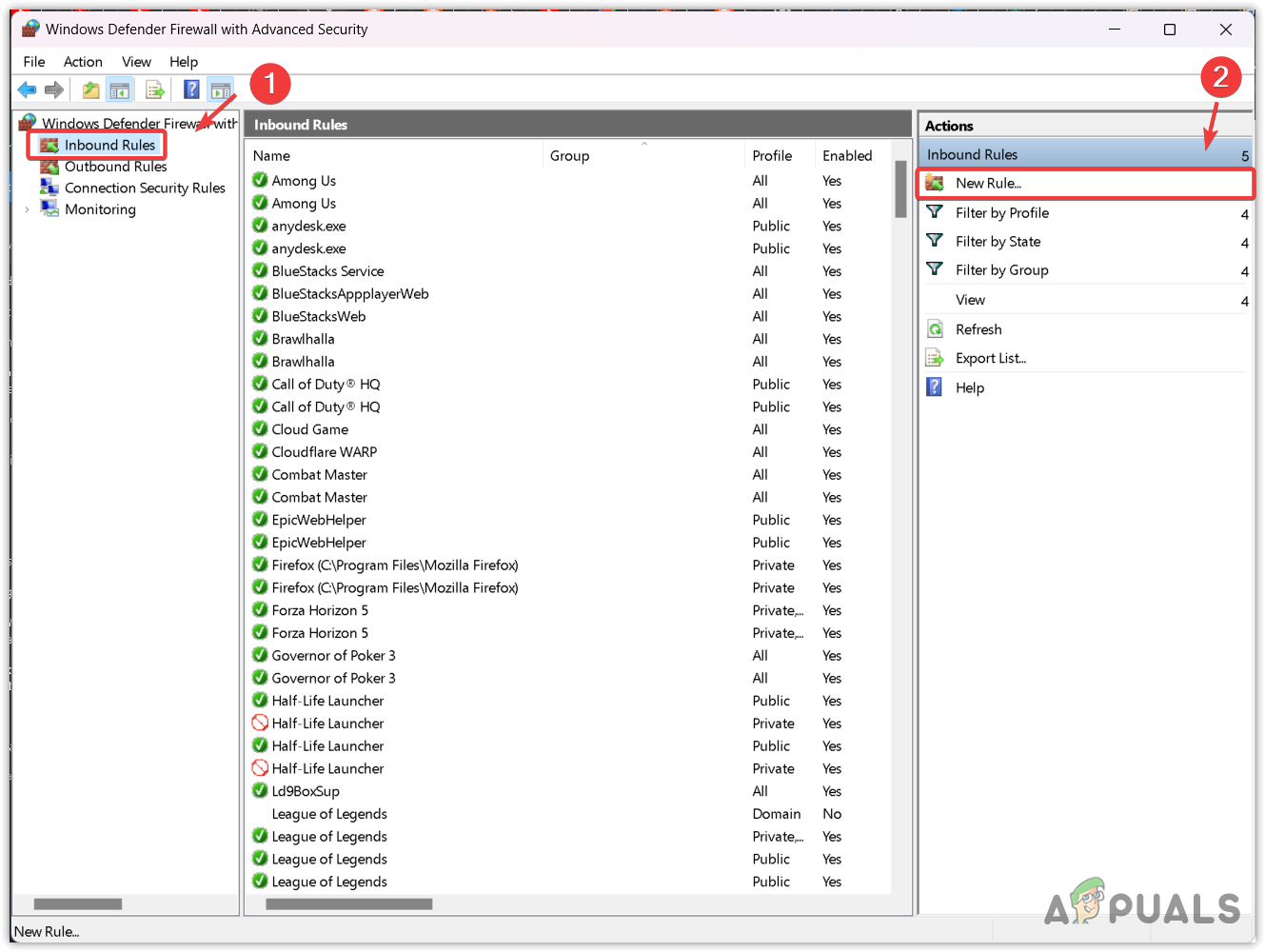Screen dimensions: 1265x952
Task: Click the horizontal scrollbar thumb under the rules list
Action: click(349, 904)
